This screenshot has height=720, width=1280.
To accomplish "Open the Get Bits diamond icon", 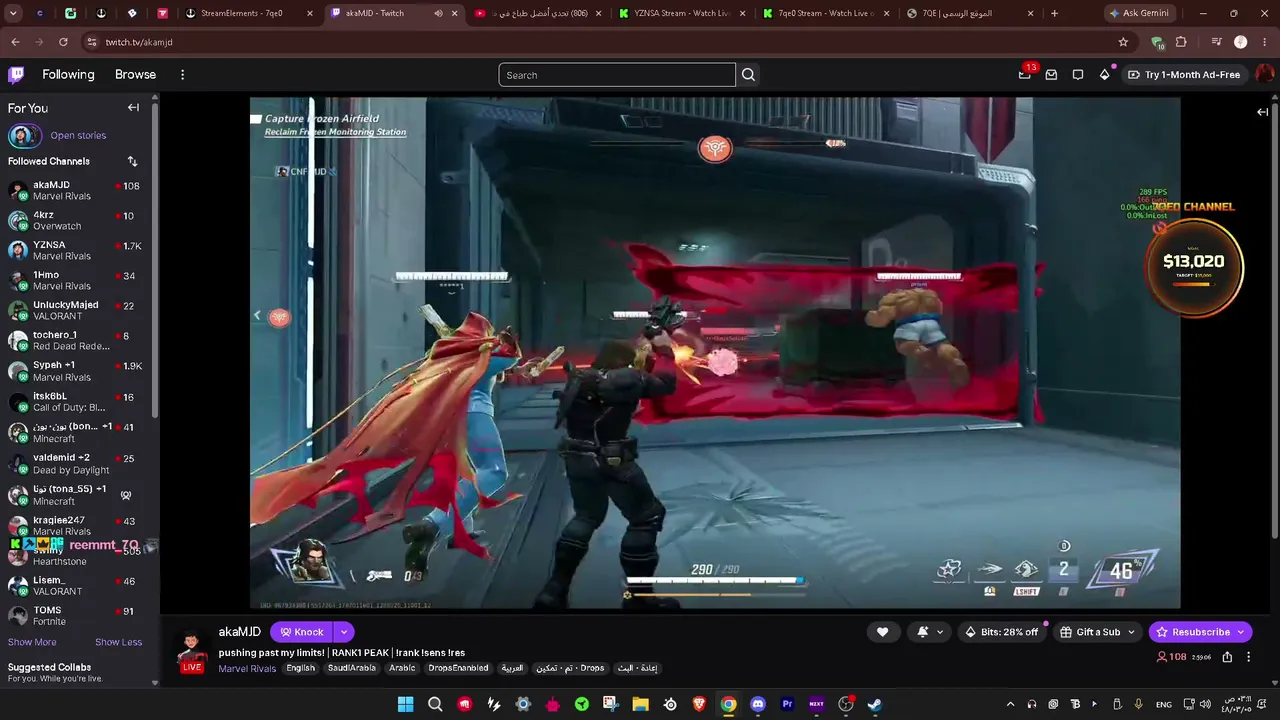I will pyautogui.click(x=1104, y=74).
